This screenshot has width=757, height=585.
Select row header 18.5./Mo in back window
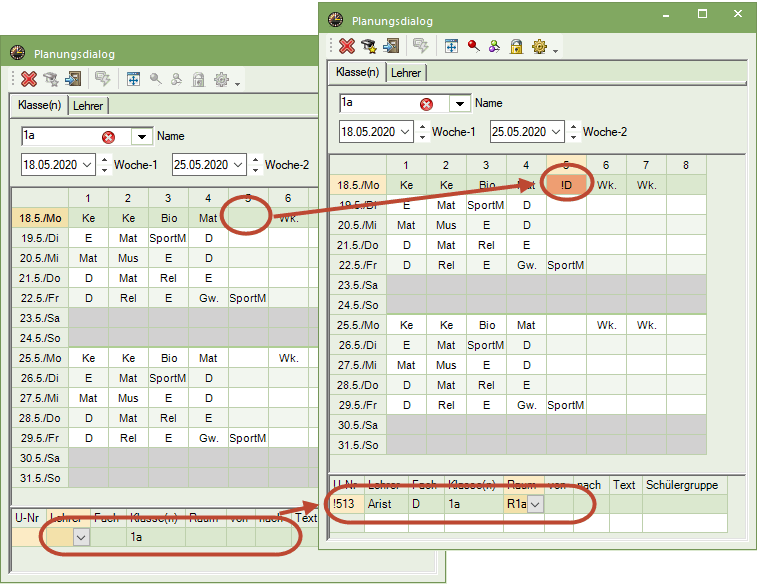[40, 218]
